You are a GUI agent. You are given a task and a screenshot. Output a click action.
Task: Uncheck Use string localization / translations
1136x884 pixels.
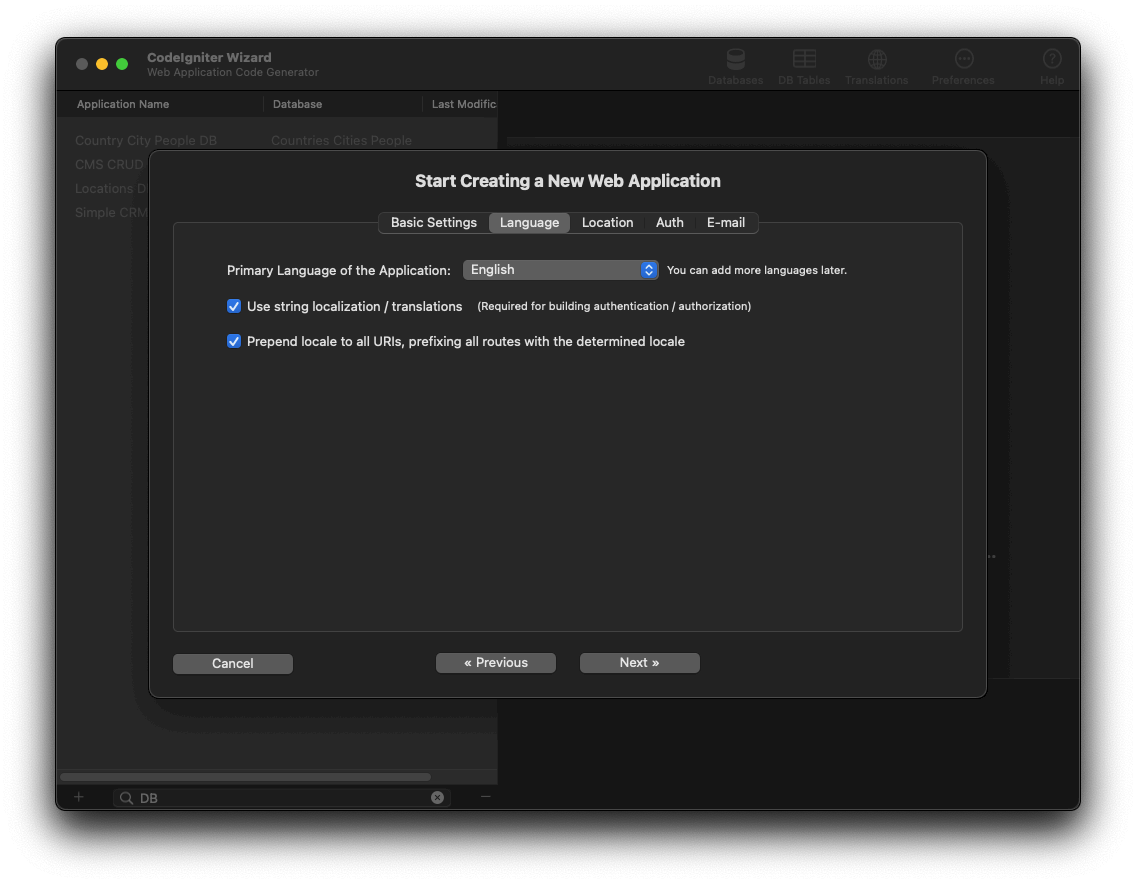(x=234, y=306)
